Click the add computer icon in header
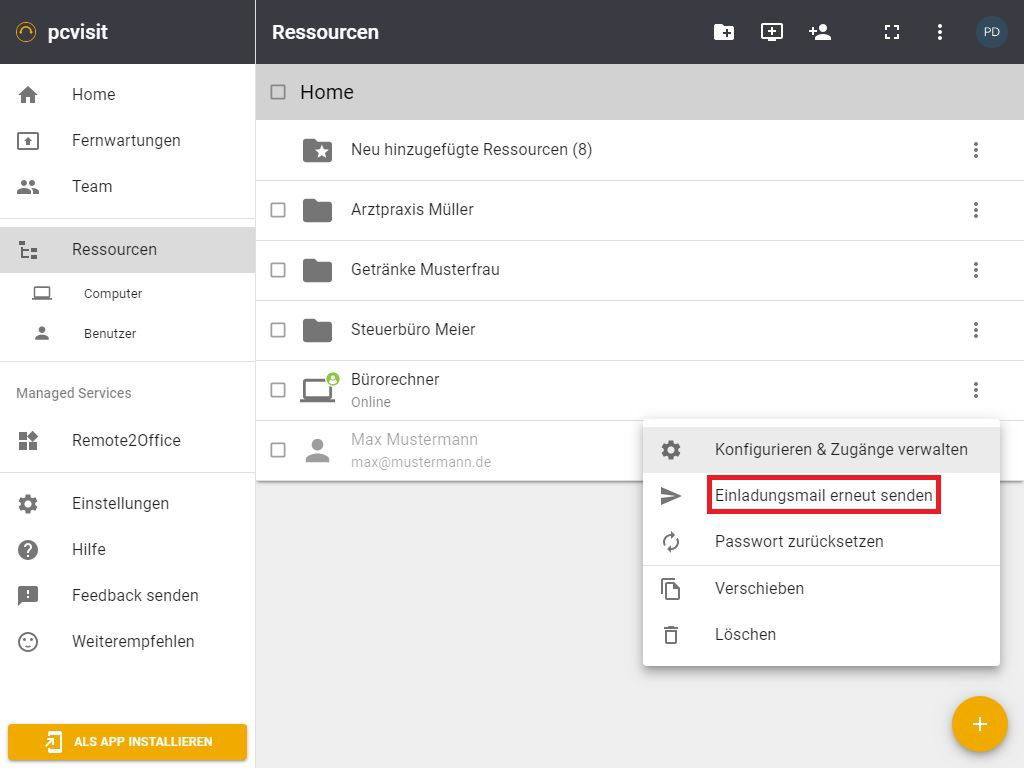Viewport: 1024px width, 768px height. click(x=772, y=32)
